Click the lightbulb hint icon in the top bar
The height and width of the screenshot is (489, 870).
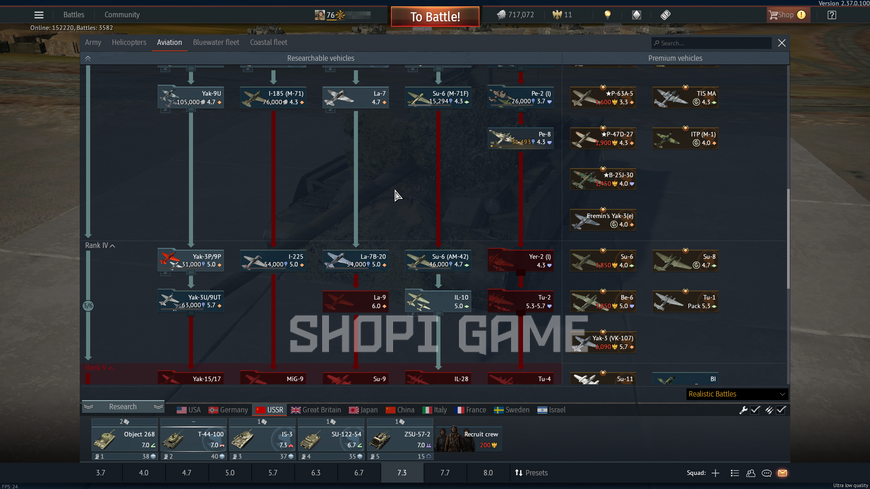608,15
